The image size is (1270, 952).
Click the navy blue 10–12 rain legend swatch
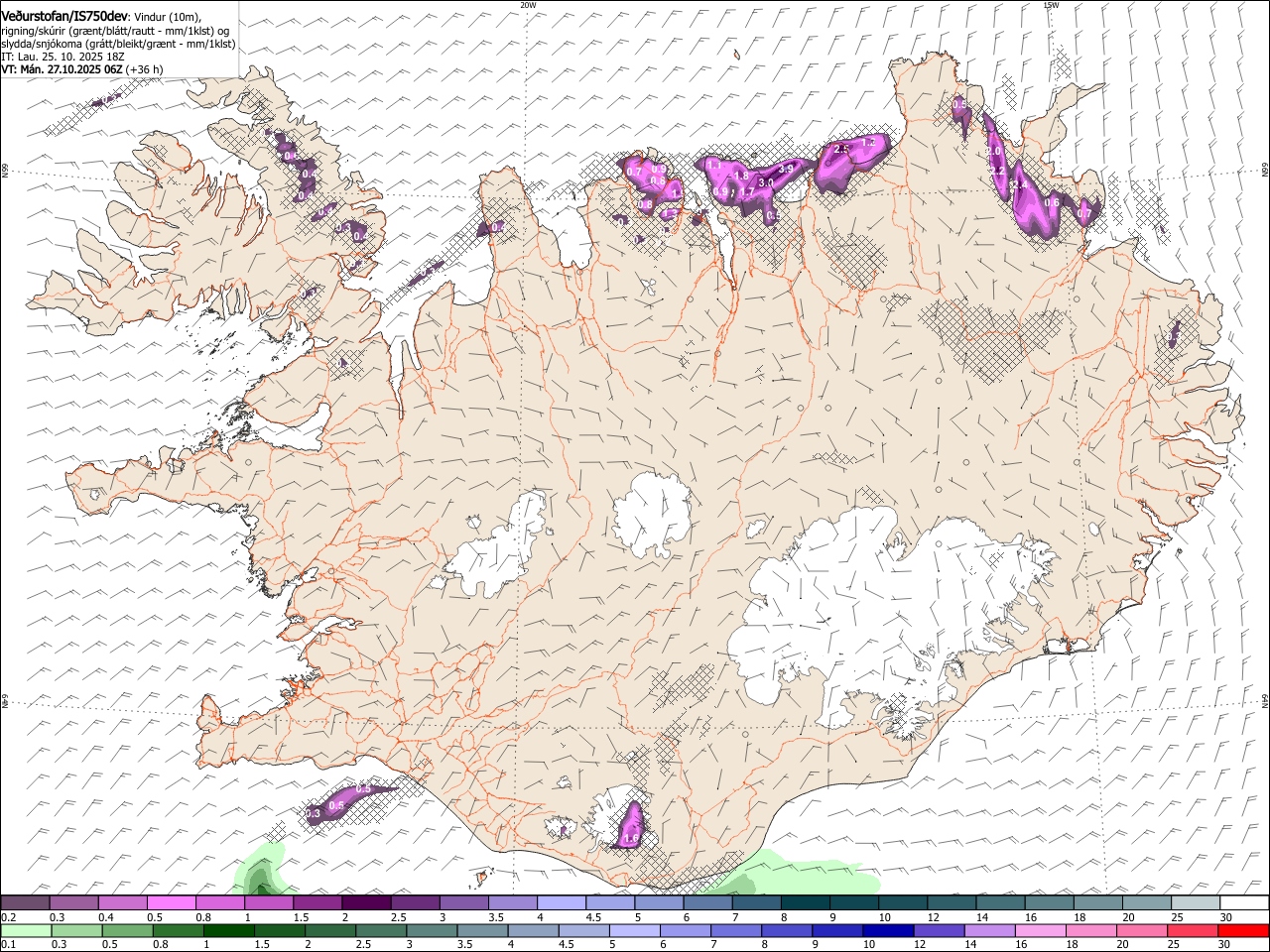pyautogui.click(x=888, y=931)
